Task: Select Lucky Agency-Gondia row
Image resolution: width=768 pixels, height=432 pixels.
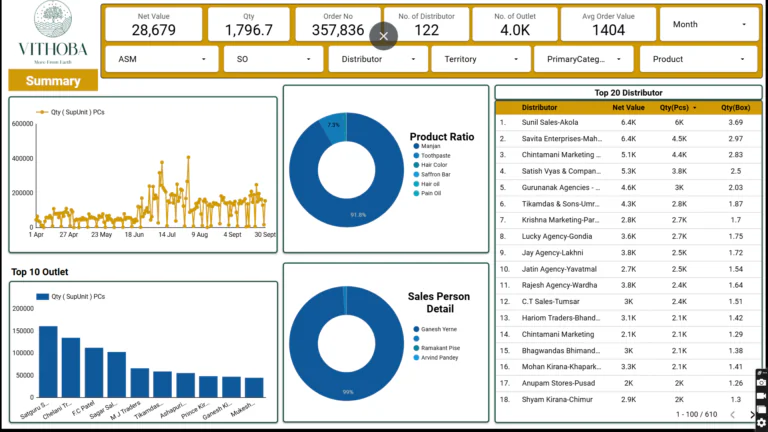Action: (628, 236)
